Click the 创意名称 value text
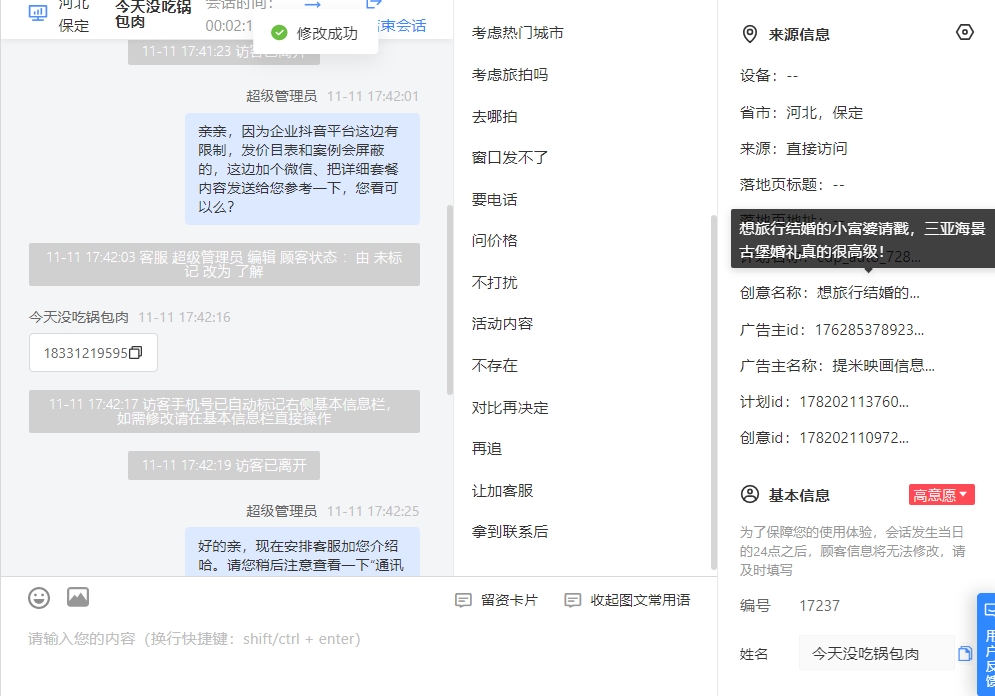995x696 pixels. 867,293
